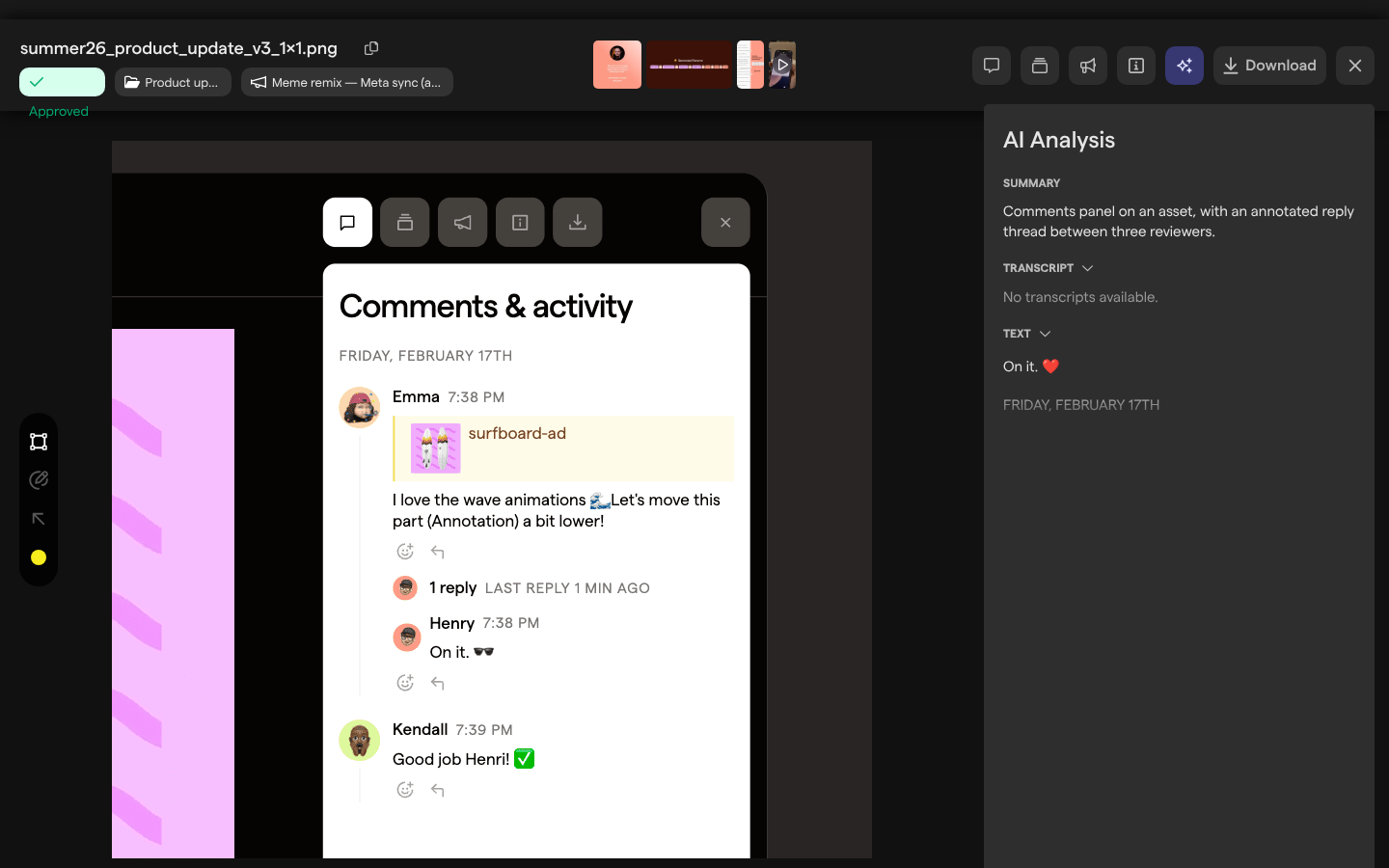
Task: Add emoji reaction to Henry's reply
Action: (405, 683)
